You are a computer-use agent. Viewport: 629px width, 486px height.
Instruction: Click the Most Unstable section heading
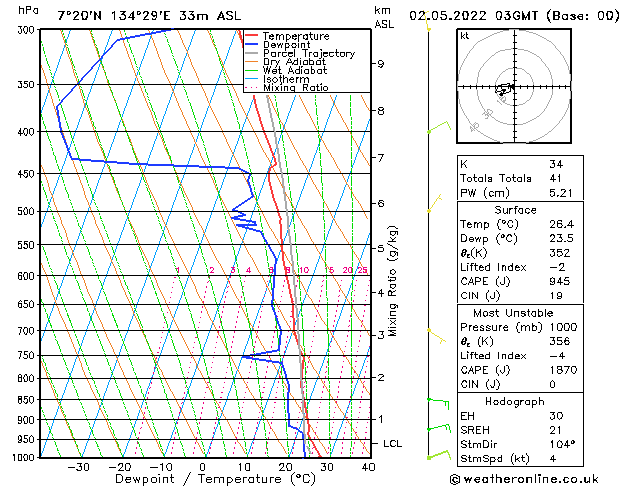pyautogui.click(x=513, y=313)
